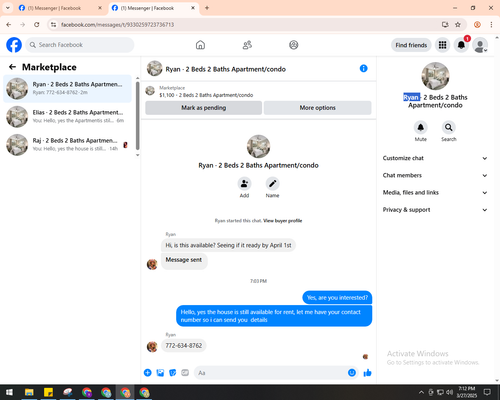Open the Notifications bell in header

click(461, 45)
